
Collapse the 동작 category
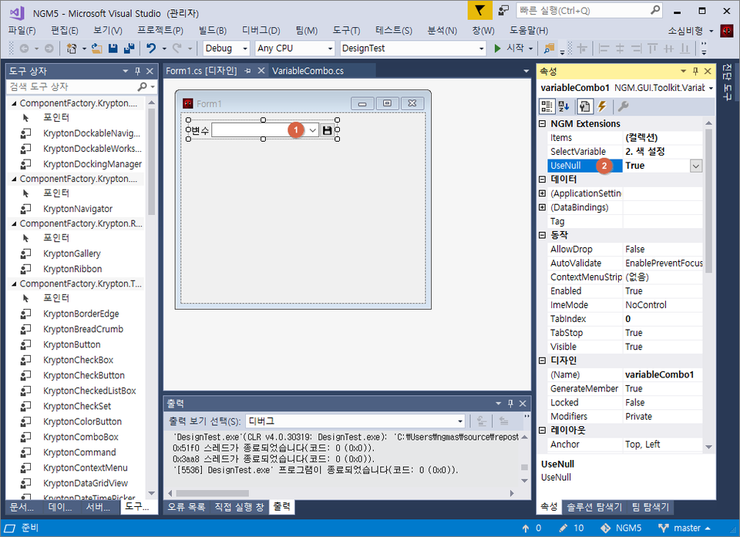point(542,235)
